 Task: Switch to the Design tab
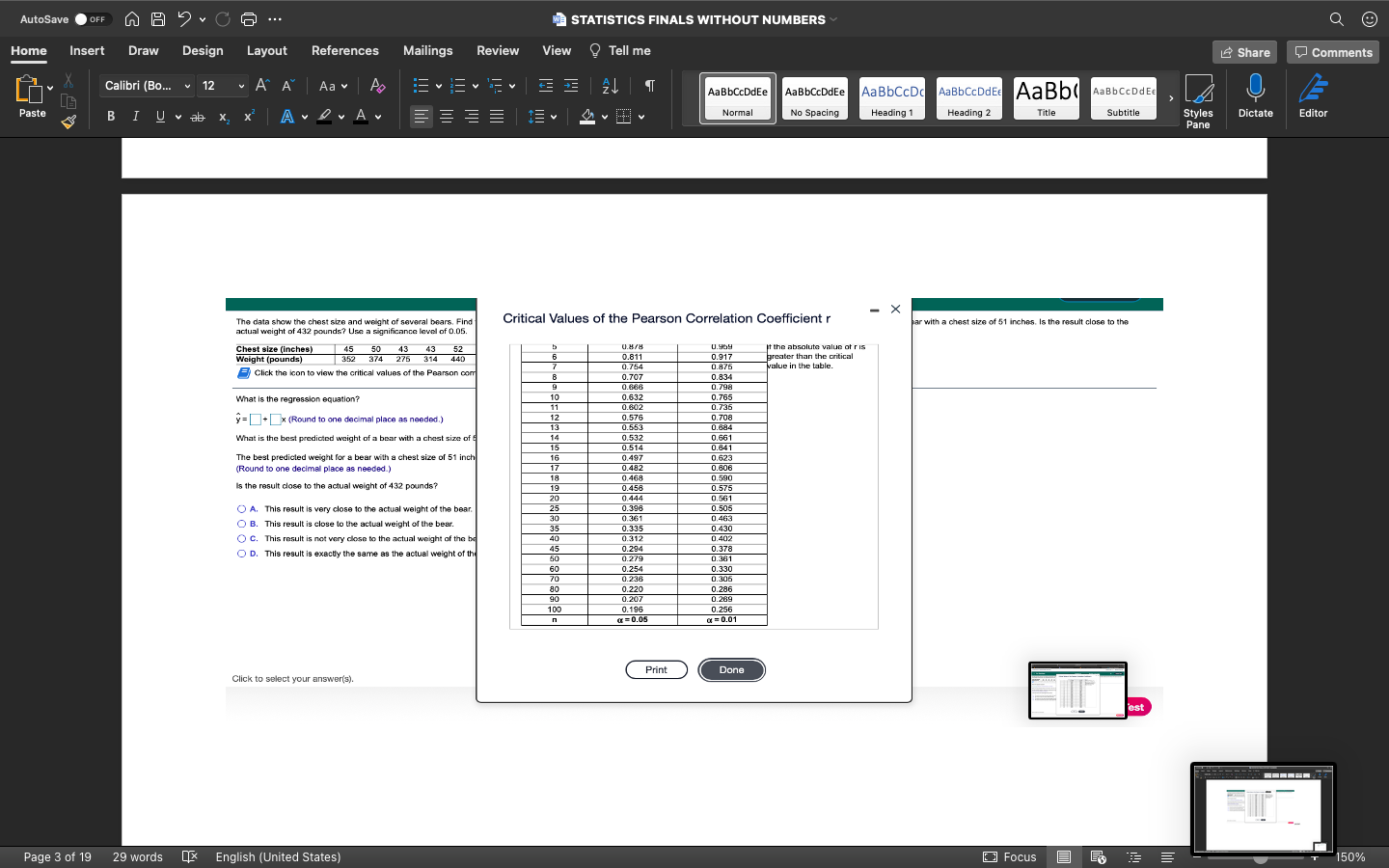click(x=203, y=51)
